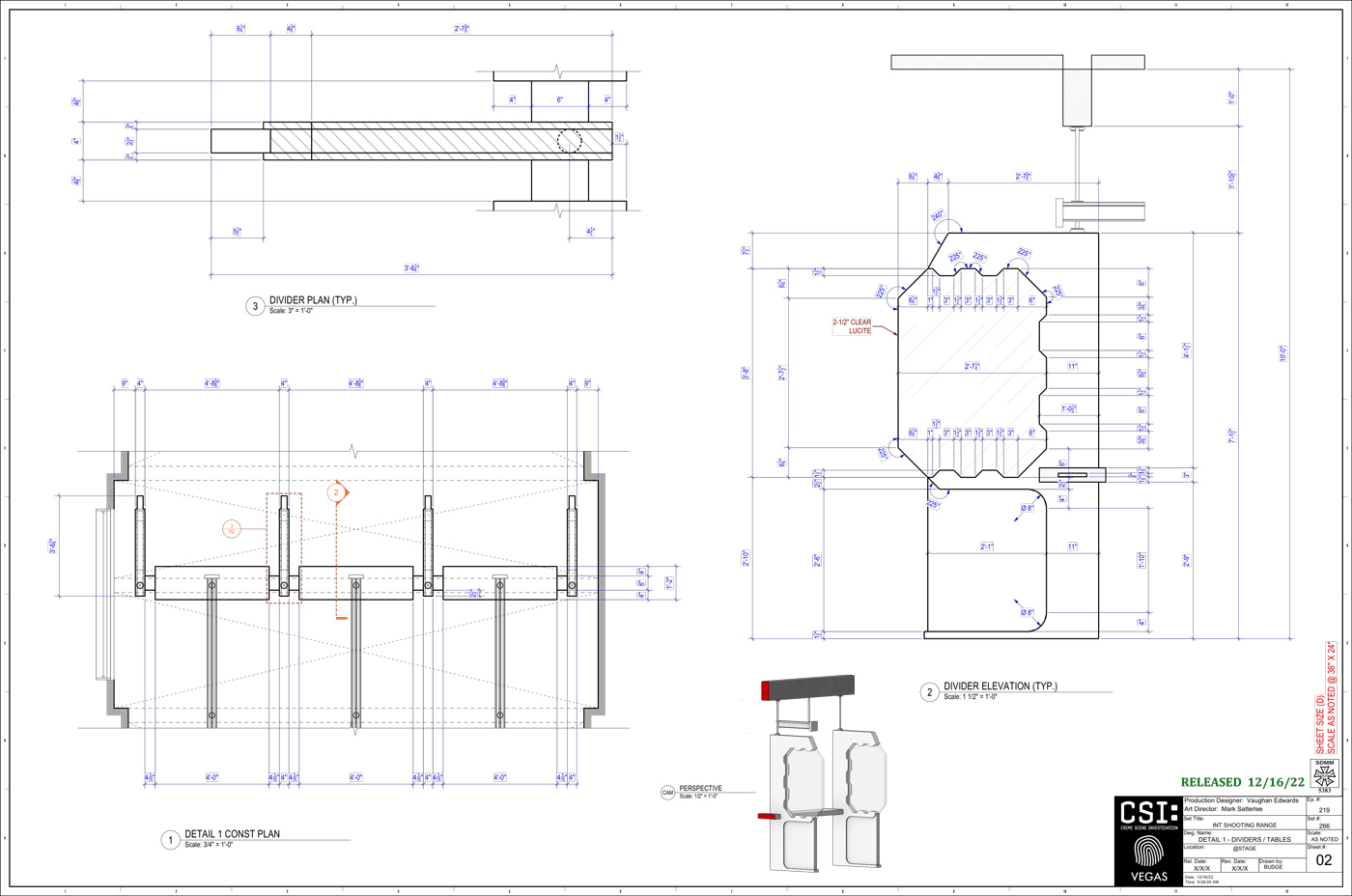Click the DIVIDER PLAN (TYP.) title
The width and height of the screenshot is (1352, 896).
313,300
